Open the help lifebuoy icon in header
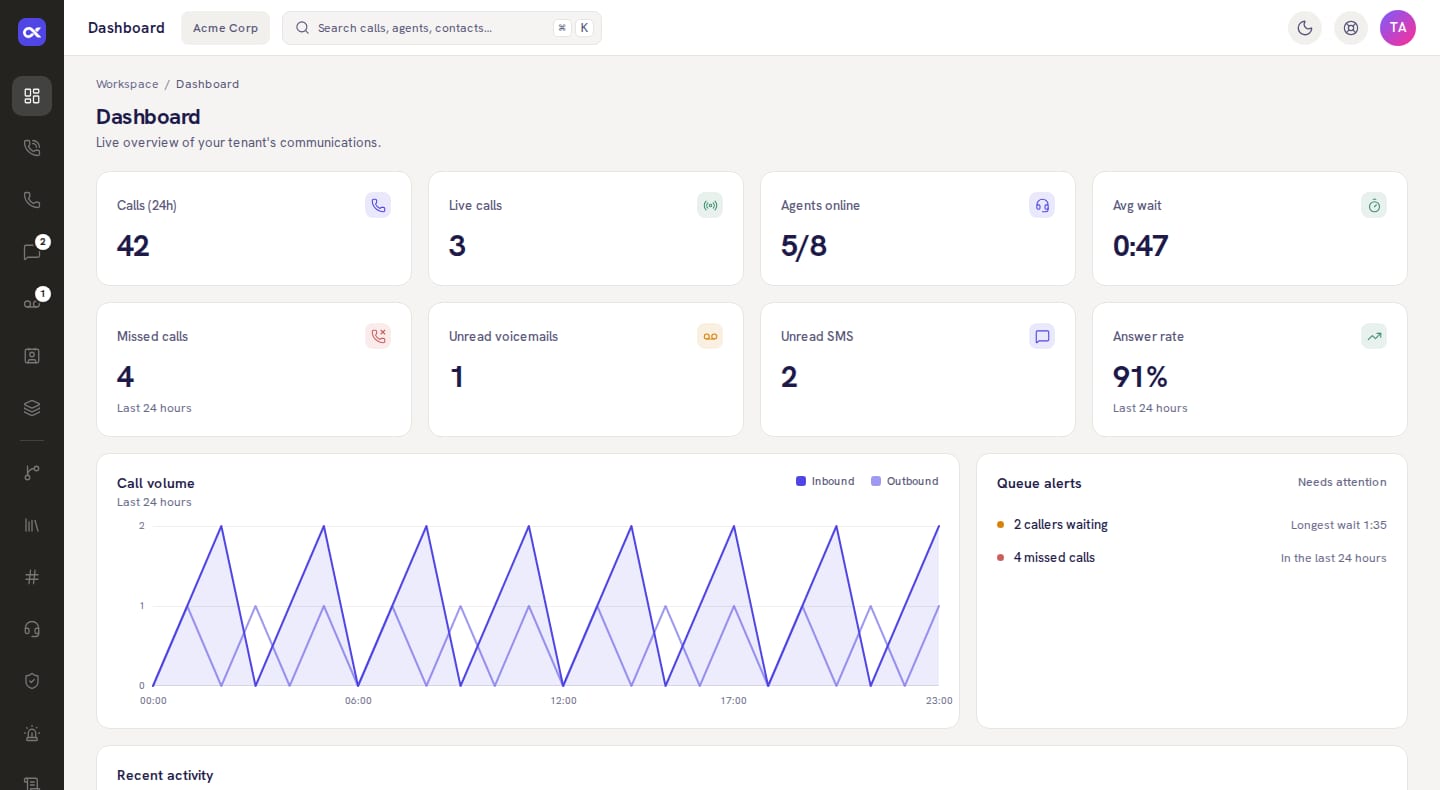This screenshot has height=790, width=1440. tap(1351, 28)
